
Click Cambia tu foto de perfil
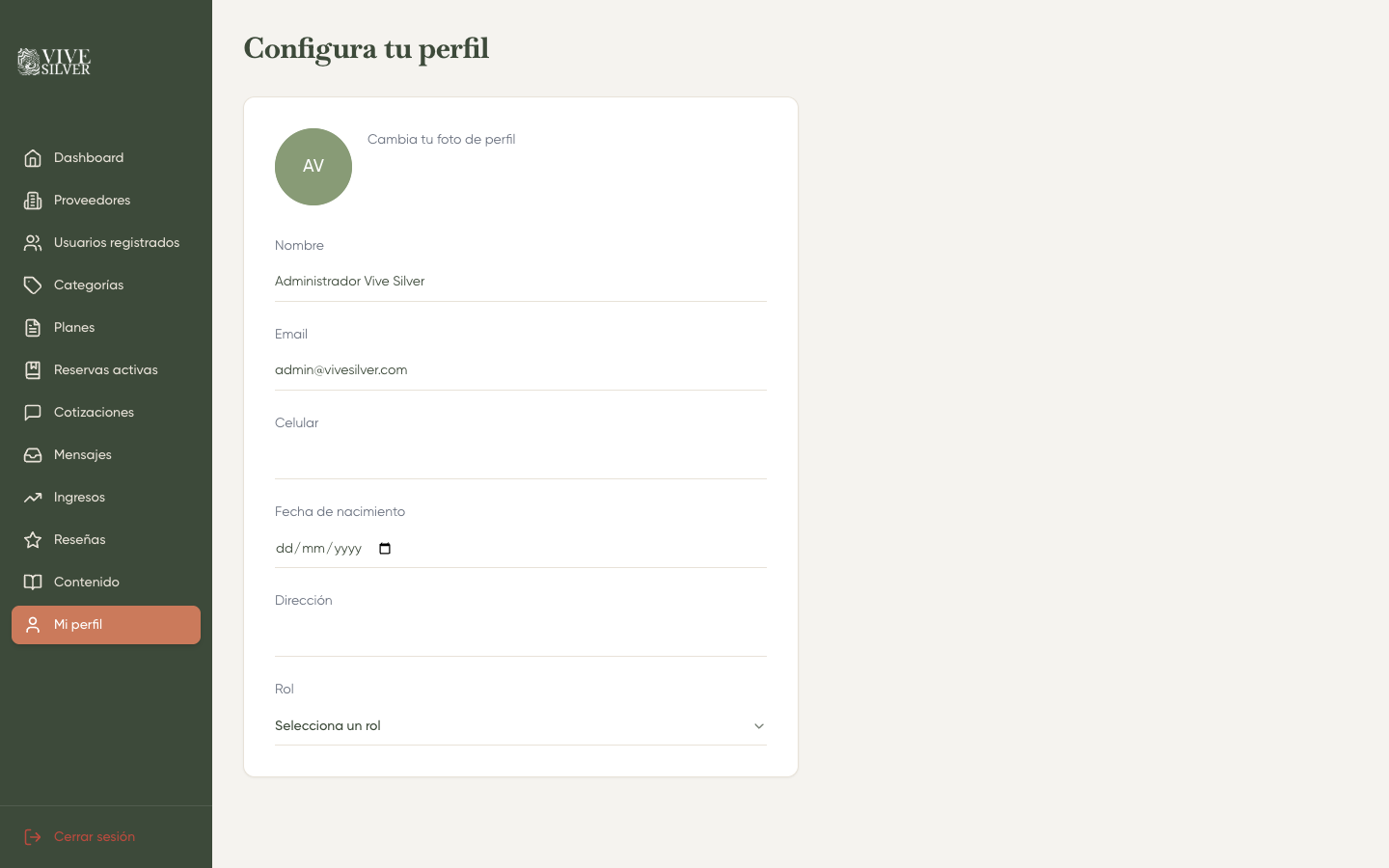click(x=441, y=139)
